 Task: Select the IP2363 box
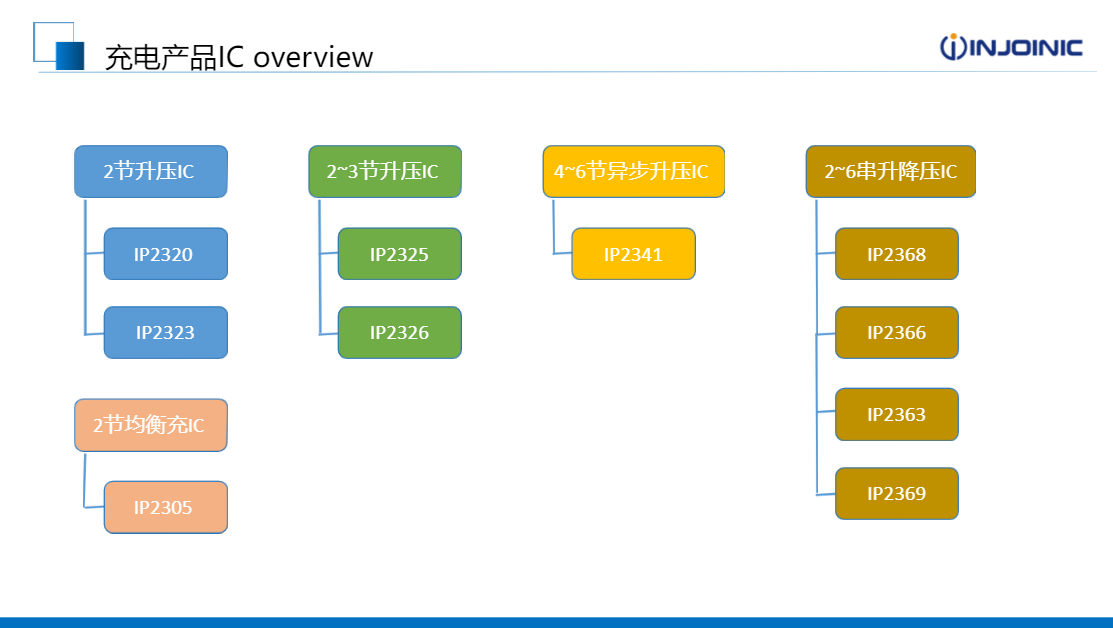897,414
